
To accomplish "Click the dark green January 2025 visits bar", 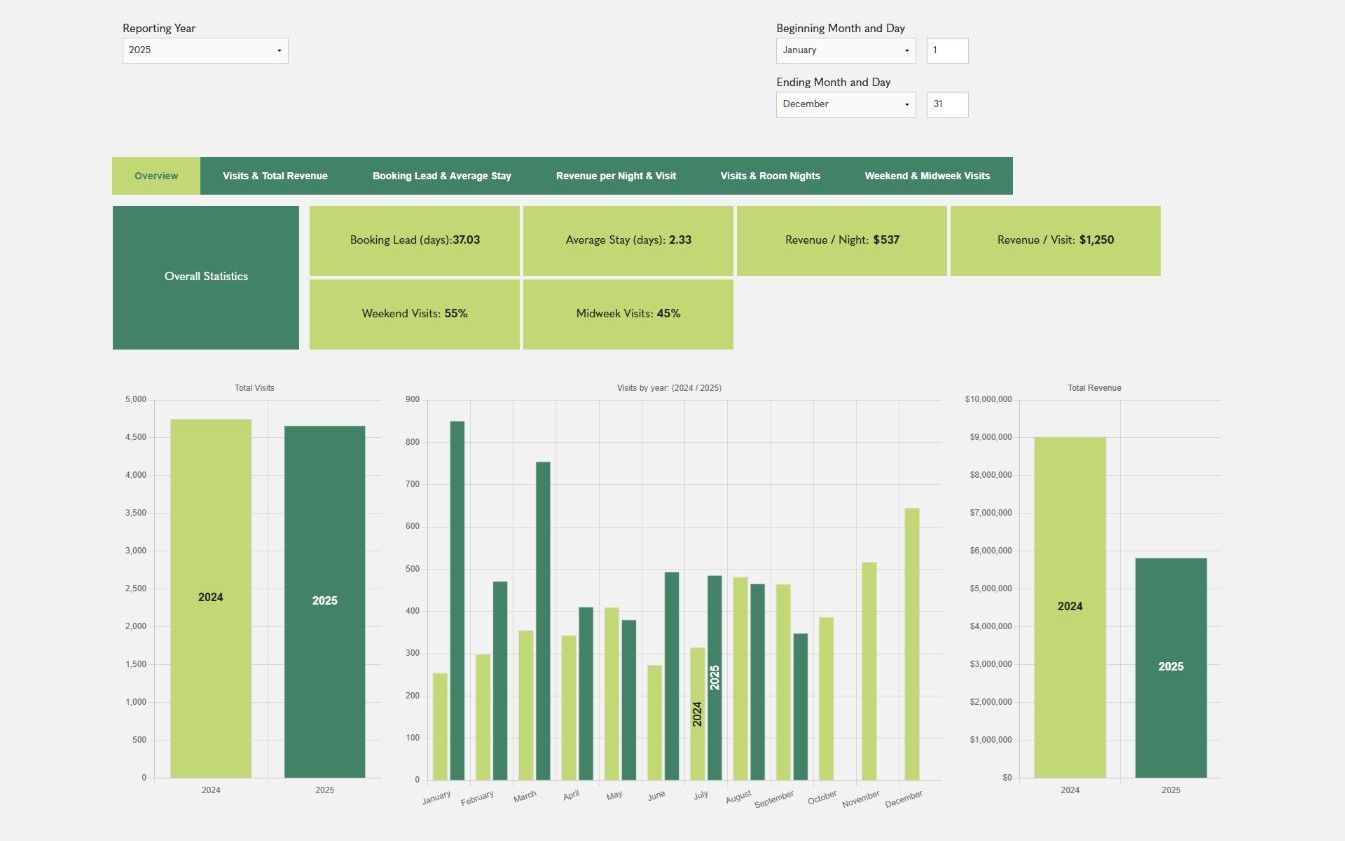I will [x=457, y=600].
